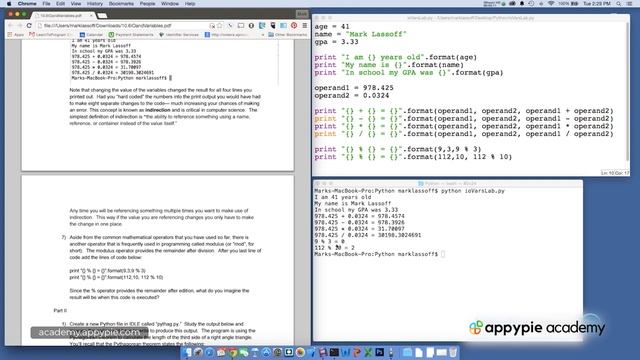Open Google Chrome from the Dock
Image resolution: width=640 pixels, height=360 pixels.
tap(233, 352)
